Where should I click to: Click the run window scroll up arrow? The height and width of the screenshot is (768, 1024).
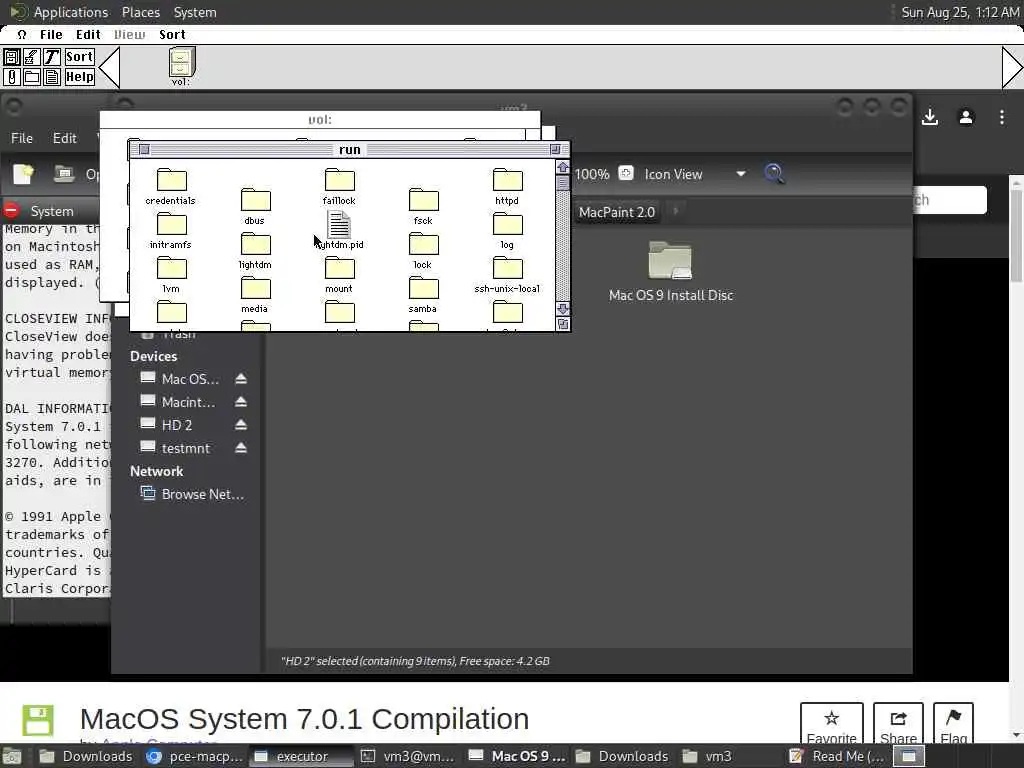[x=562, y=168]
